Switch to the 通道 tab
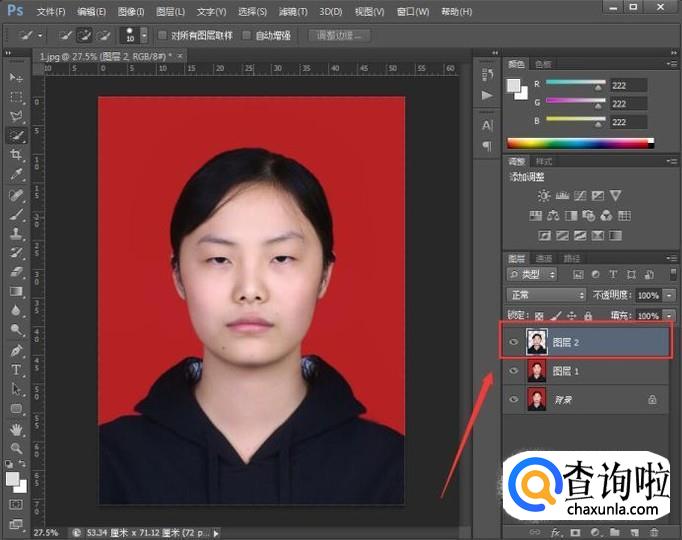Viewport: 682px width, 540px height. (546, 258)
